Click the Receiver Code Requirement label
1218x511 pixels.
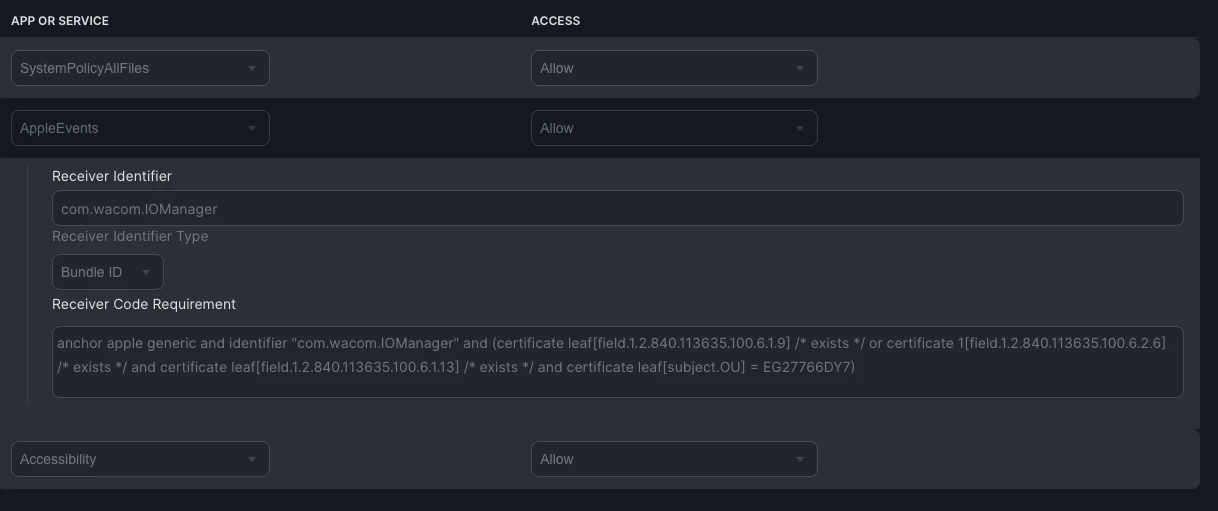[x=144, y=304]
